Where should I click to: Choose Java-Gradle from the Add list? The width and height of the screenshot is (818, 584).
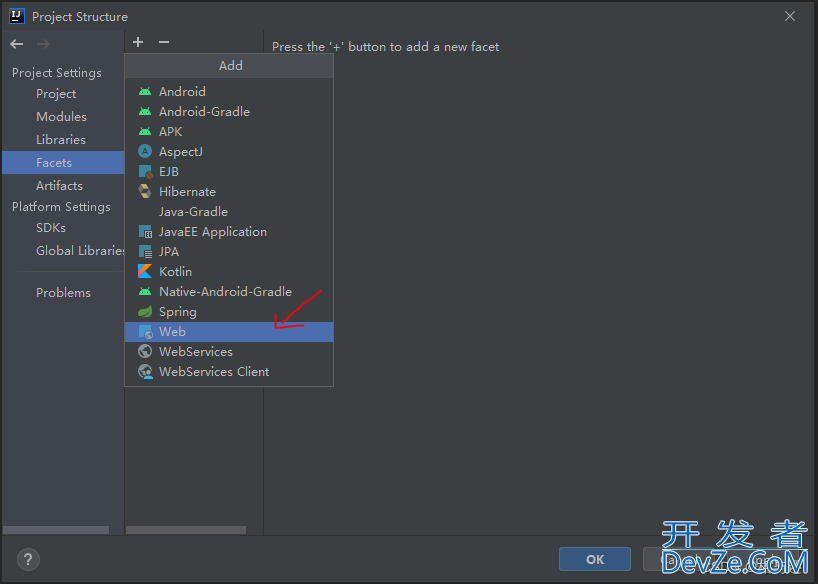[229, 211]
